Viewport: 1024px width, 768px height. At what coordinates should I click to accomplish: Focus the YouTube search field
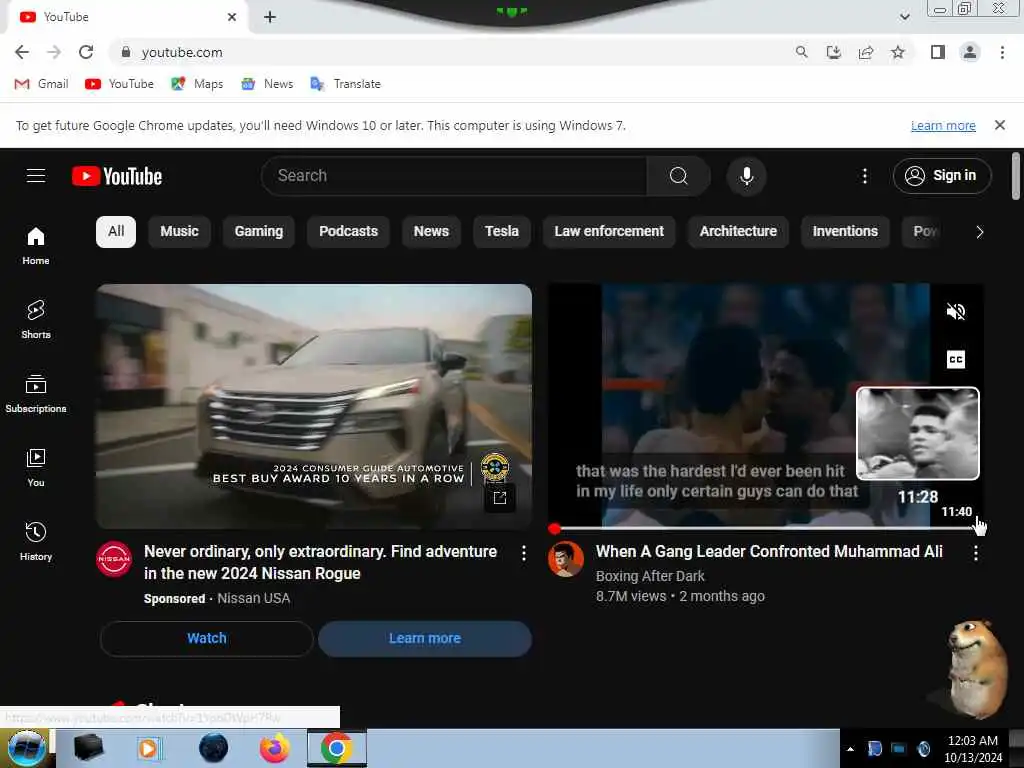point(454,176)
